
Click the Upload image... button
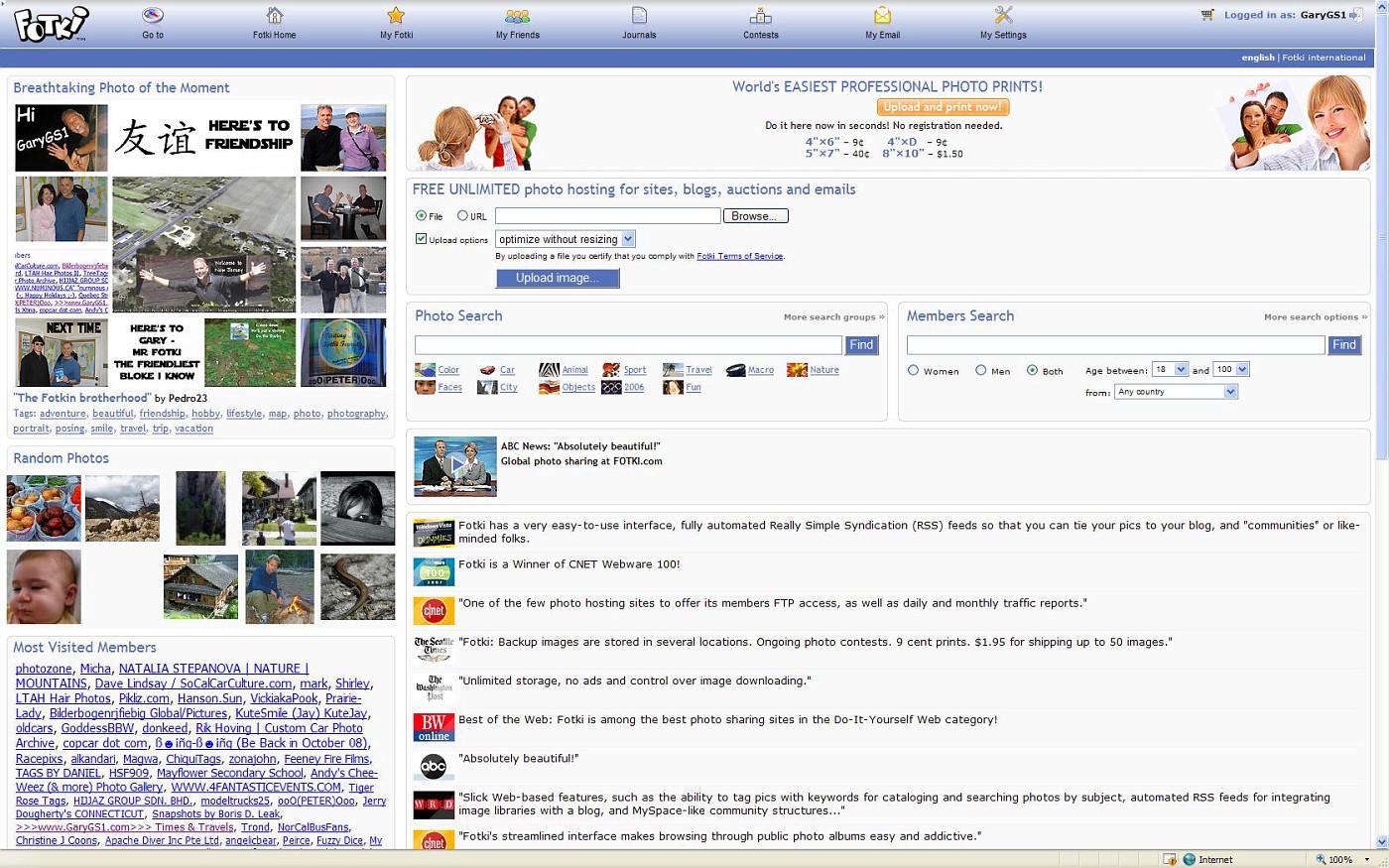point(558,279)
